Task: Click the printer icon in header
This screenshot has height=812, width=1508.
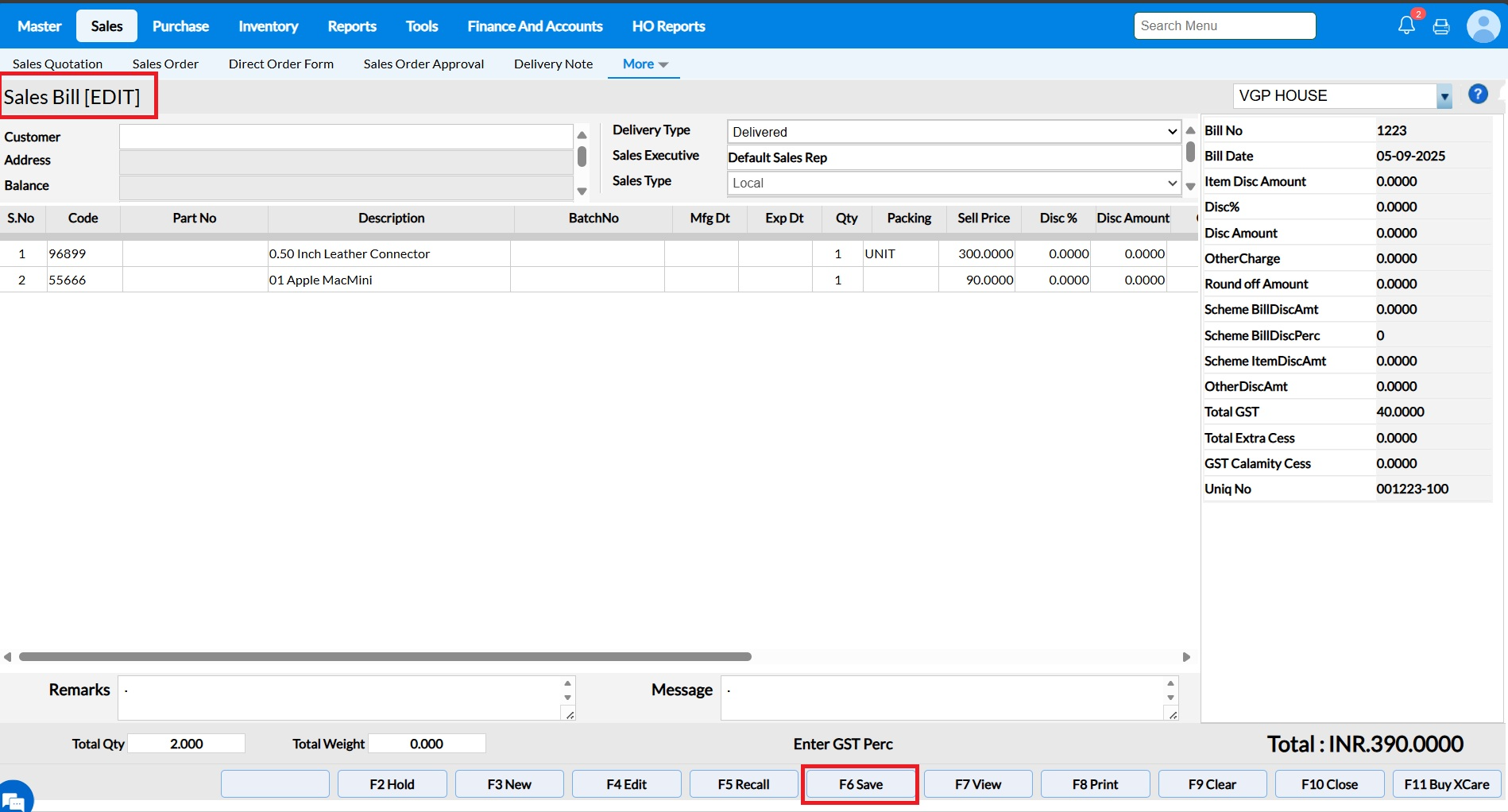Action: tap(1441, 27)
